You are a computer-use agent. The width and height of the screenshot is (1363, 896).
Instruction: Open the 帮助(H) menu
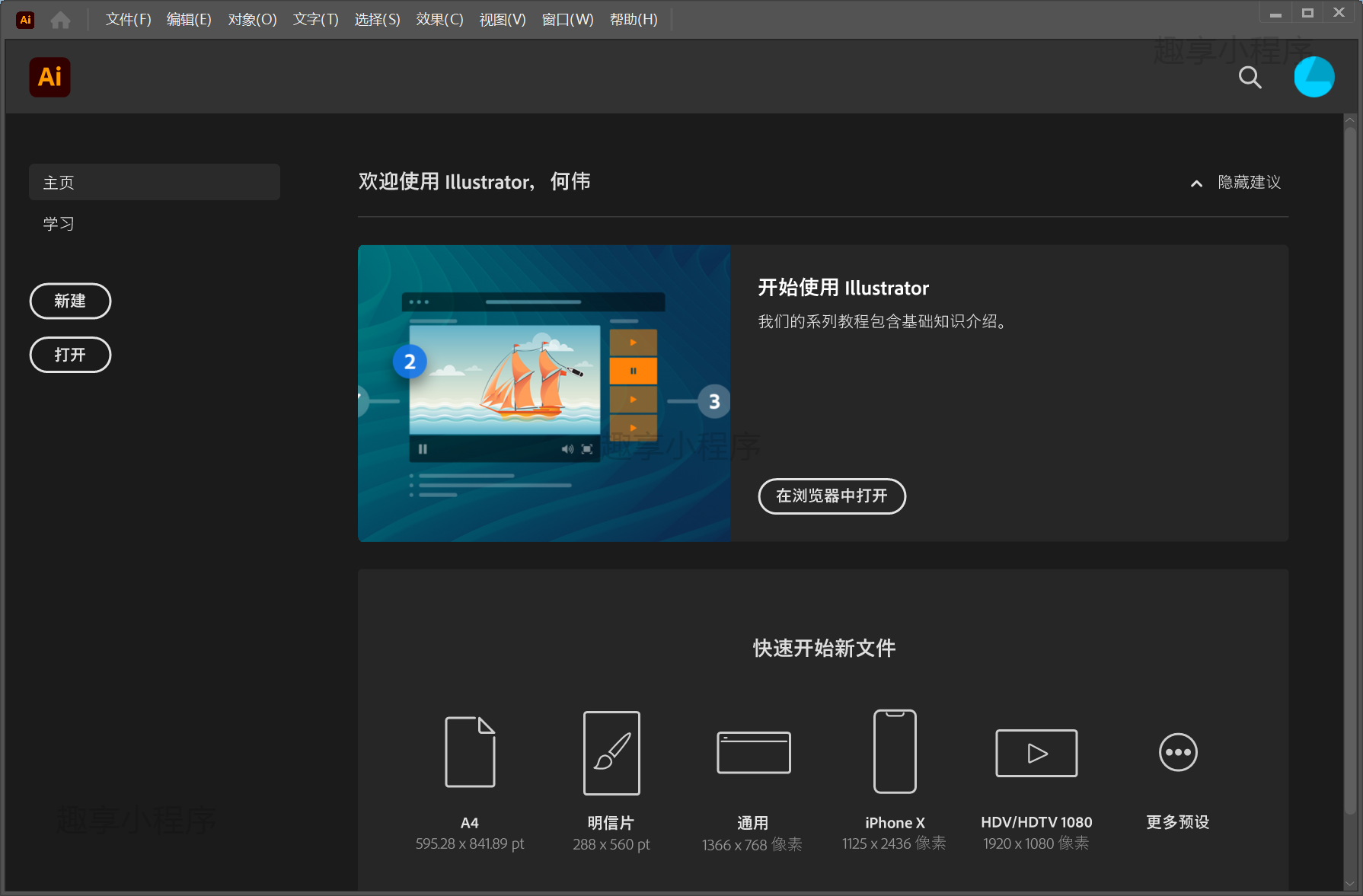pos(634,20)
